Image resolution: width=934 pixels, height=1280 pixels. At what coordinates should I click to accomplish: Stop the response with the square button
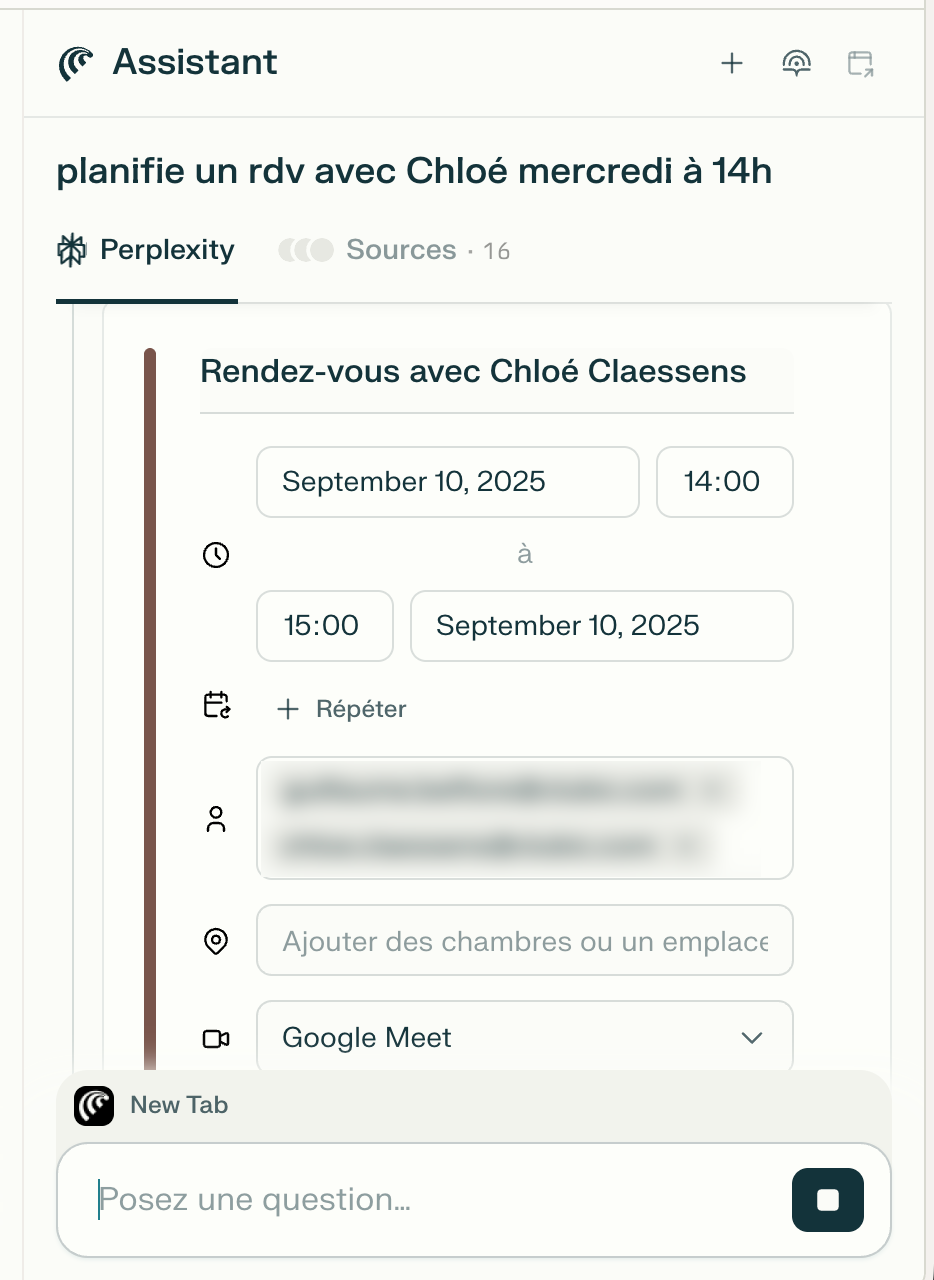pos(828,1200)
